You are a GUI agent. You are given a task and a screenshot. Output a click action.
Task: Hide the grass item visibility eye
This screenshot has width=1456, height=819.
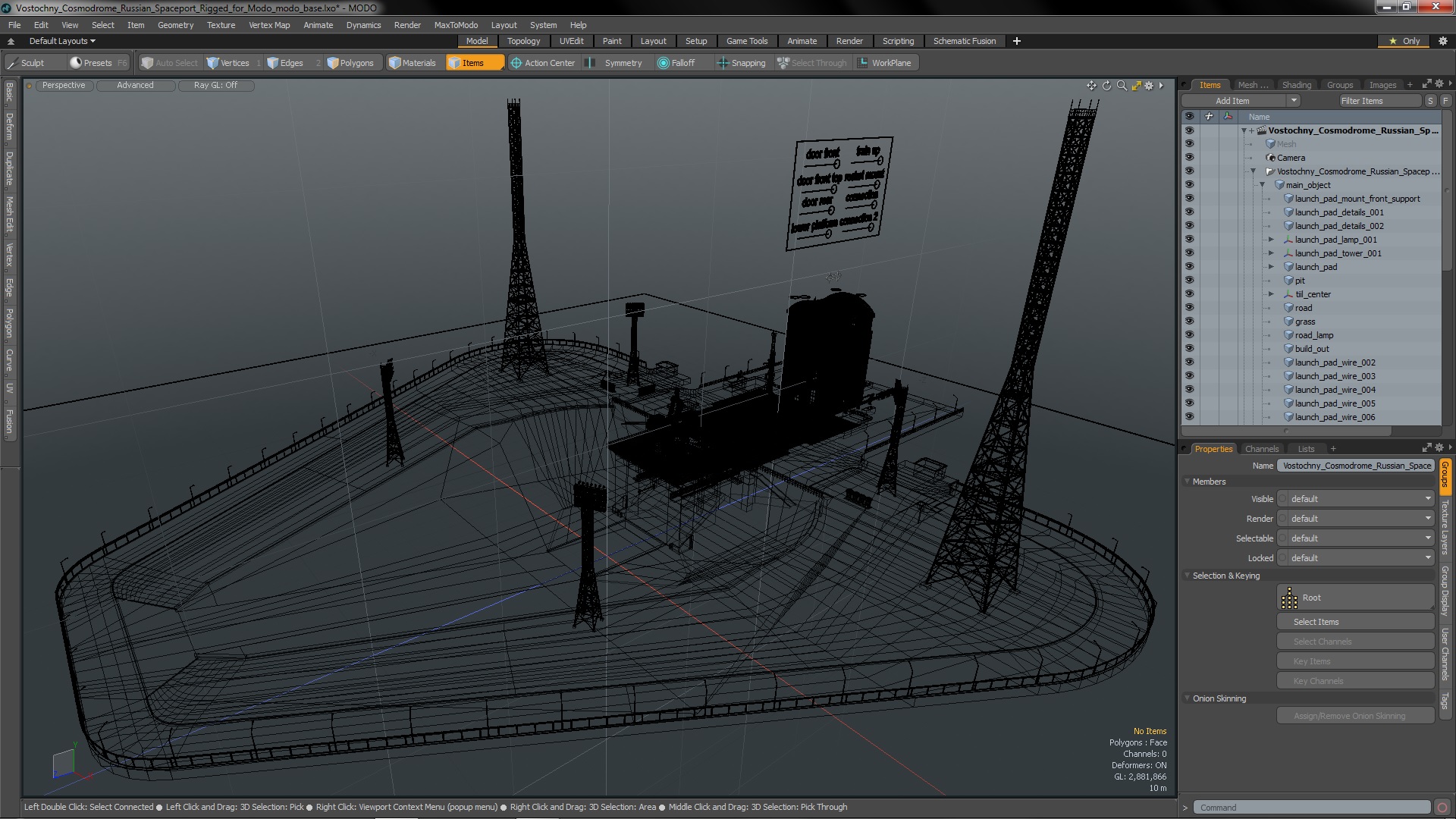pyautogui.click(x=1189, y=322)
